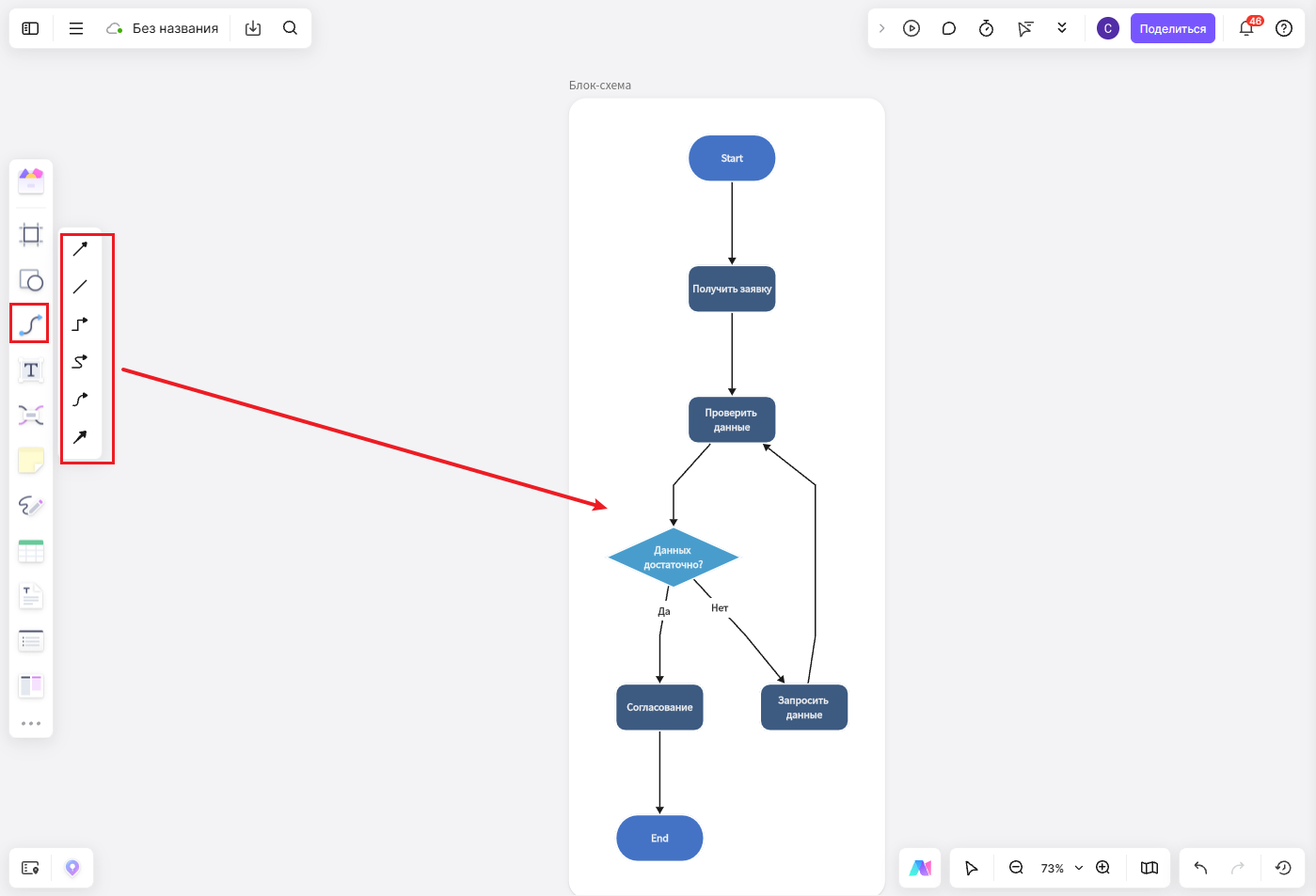Show more tools via three dots

pos(31,723)
